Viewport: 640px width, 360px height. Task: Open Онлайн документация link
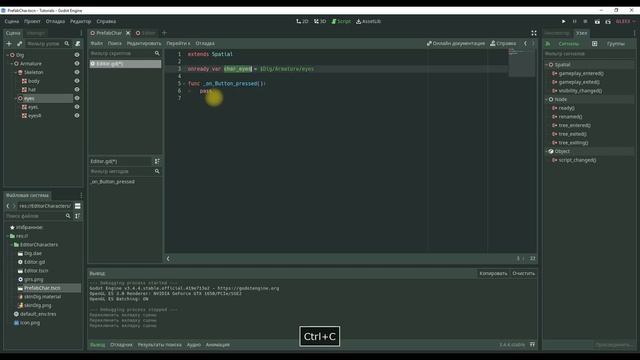point(456,43)
